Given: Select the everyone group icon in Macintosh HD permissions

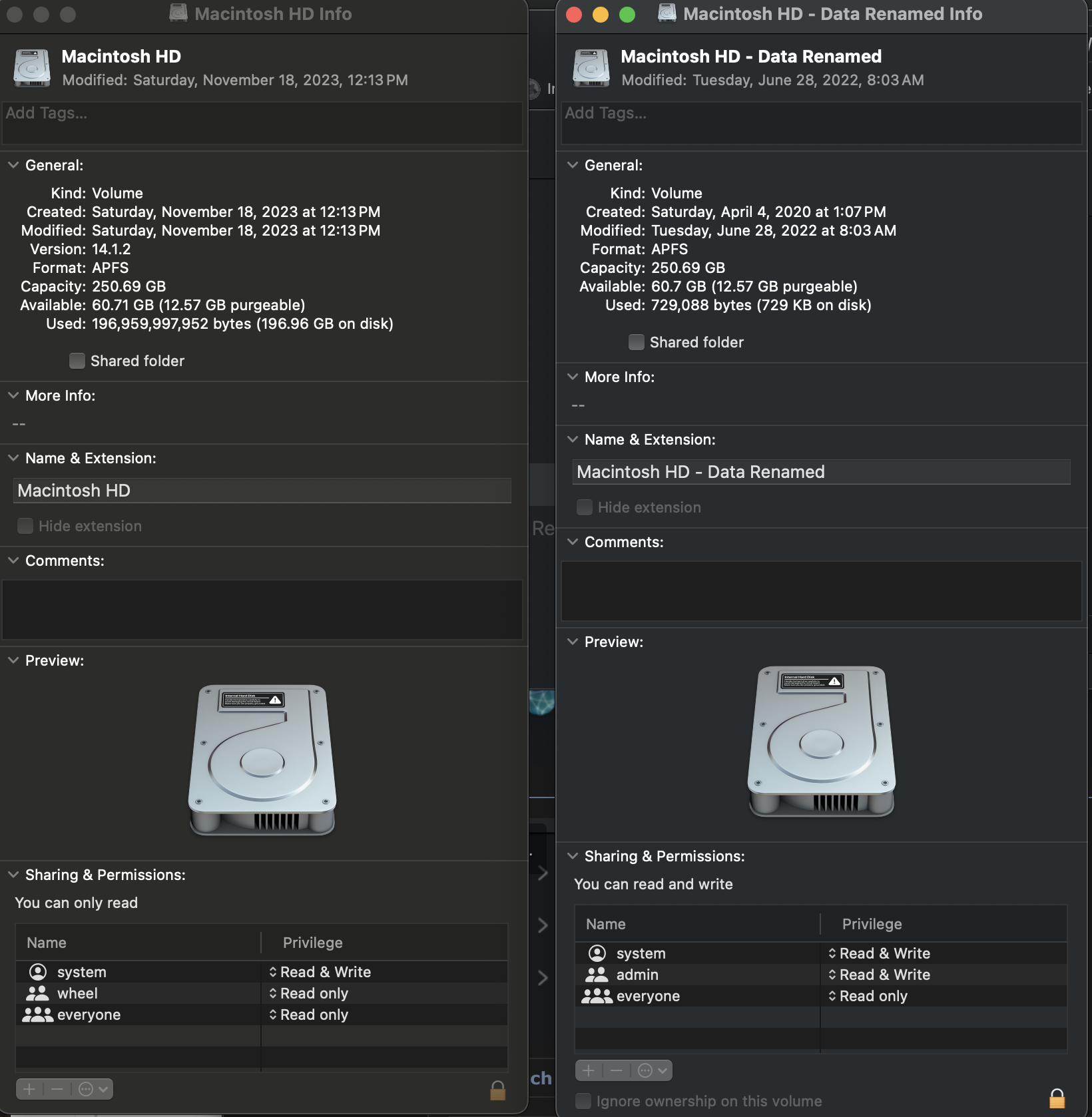Looking at the screenshot, I should click(x=38, y=1014).
